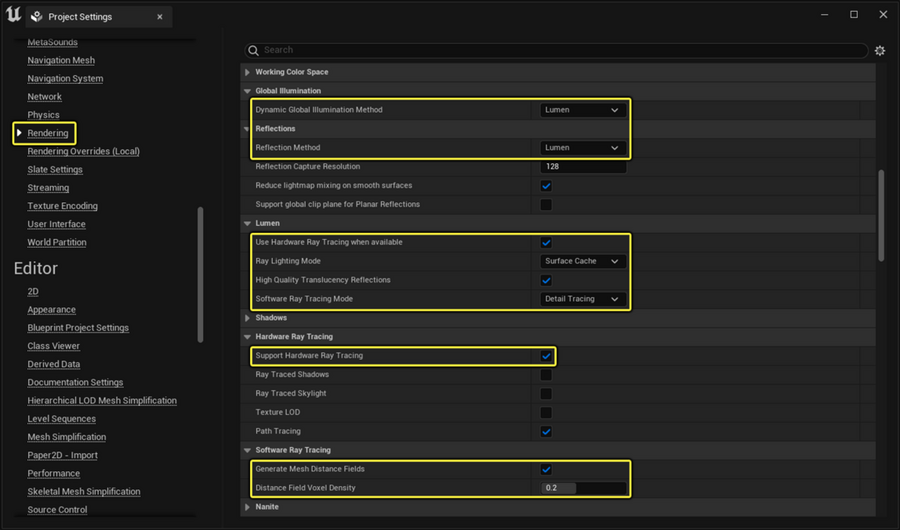Open Dynamic Global Illumination Method dropdown
The width and height of the screenshot is (900, 530).
click(x=583, y=110)
